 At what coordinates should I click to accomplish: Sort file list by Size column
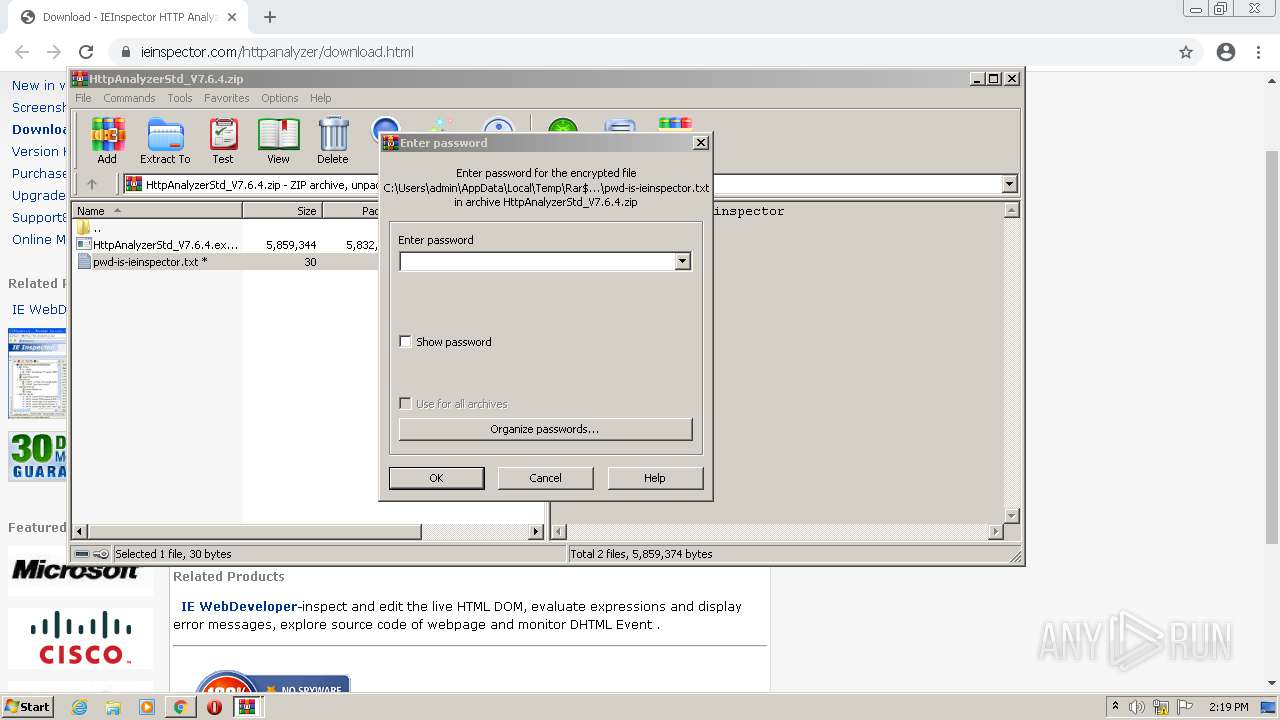282,210
